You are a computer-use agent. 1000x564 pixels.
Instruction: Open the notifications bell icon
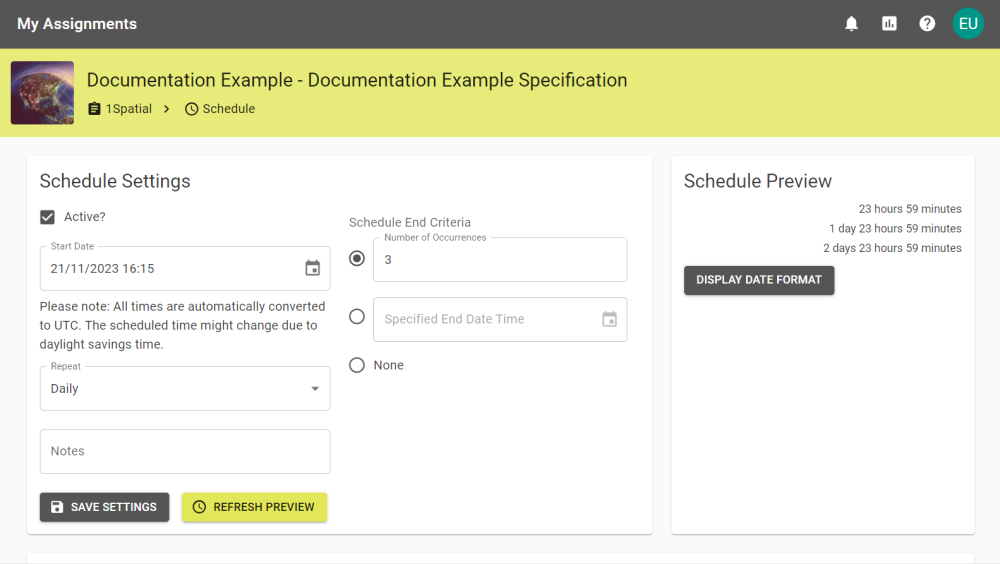point(851,24)
